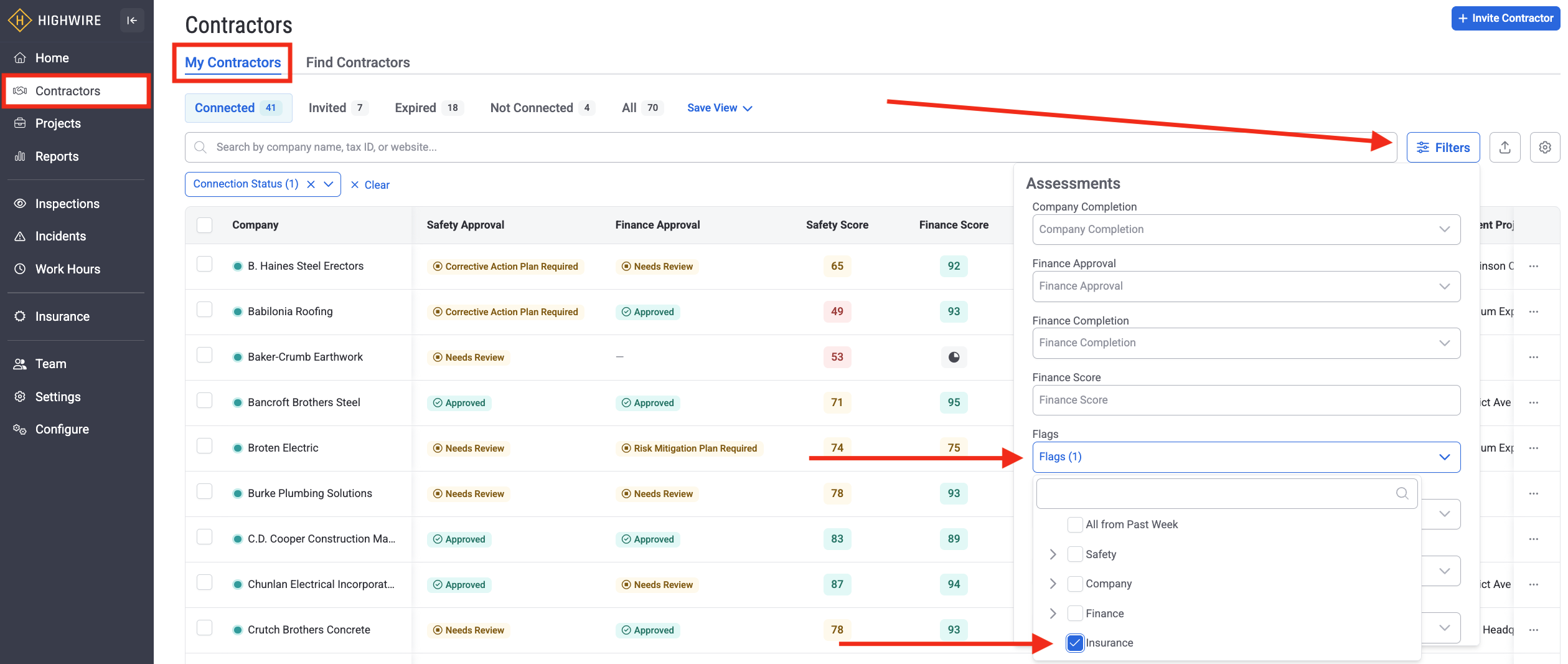Open table settings gear icon

pyautogui.click(x=1544, y=148)
